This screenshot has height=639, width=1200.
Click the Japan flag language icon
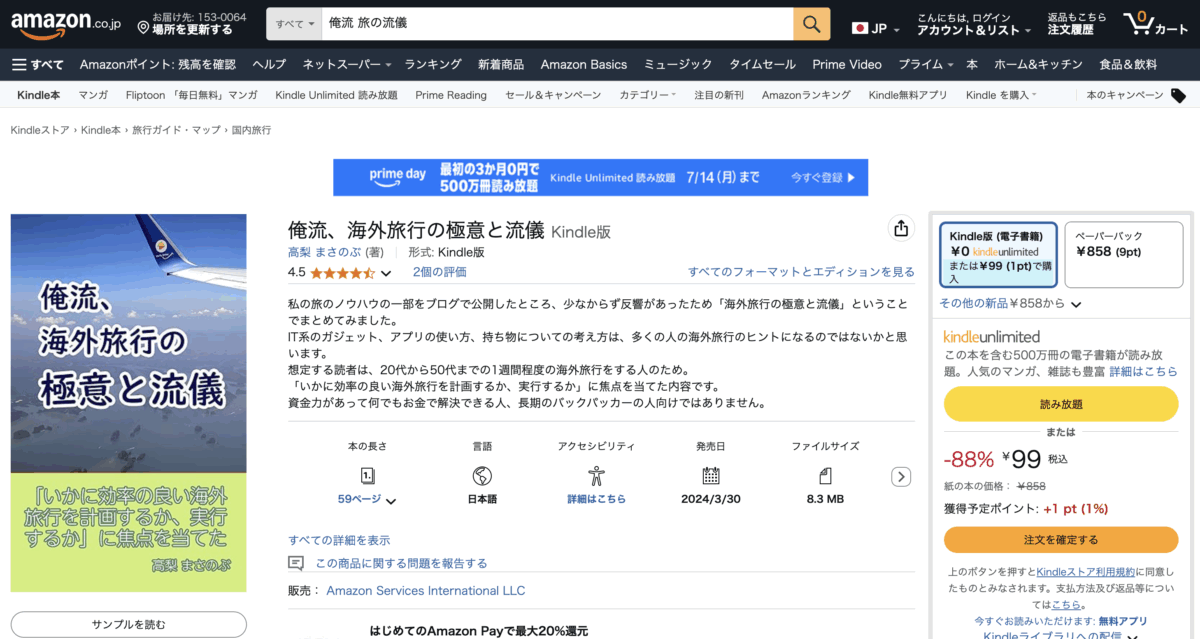pos(859,28)
